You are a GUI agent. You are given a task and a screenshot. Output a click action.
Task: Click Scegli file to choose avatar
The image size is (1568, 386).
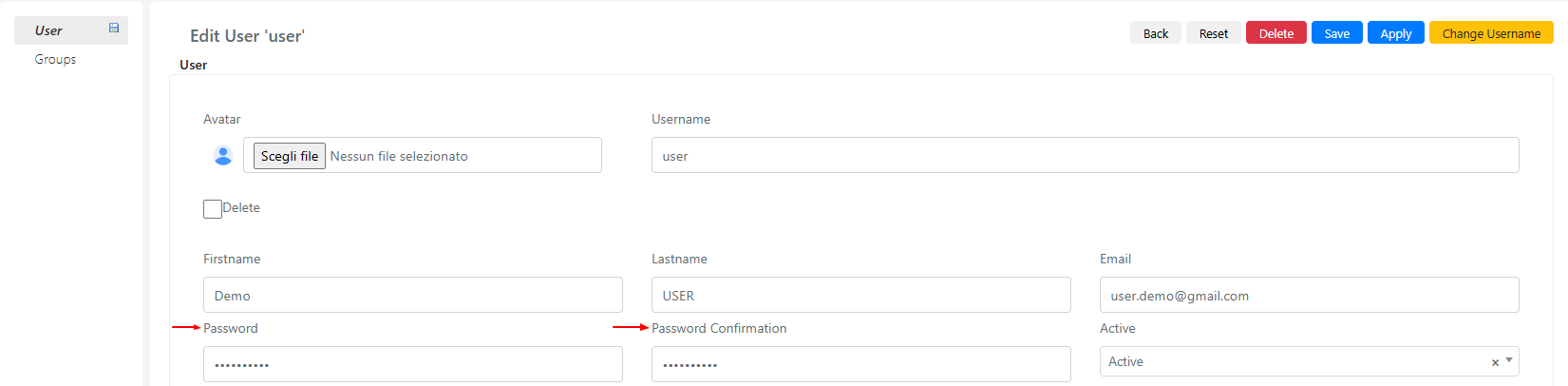click(290, 156)
